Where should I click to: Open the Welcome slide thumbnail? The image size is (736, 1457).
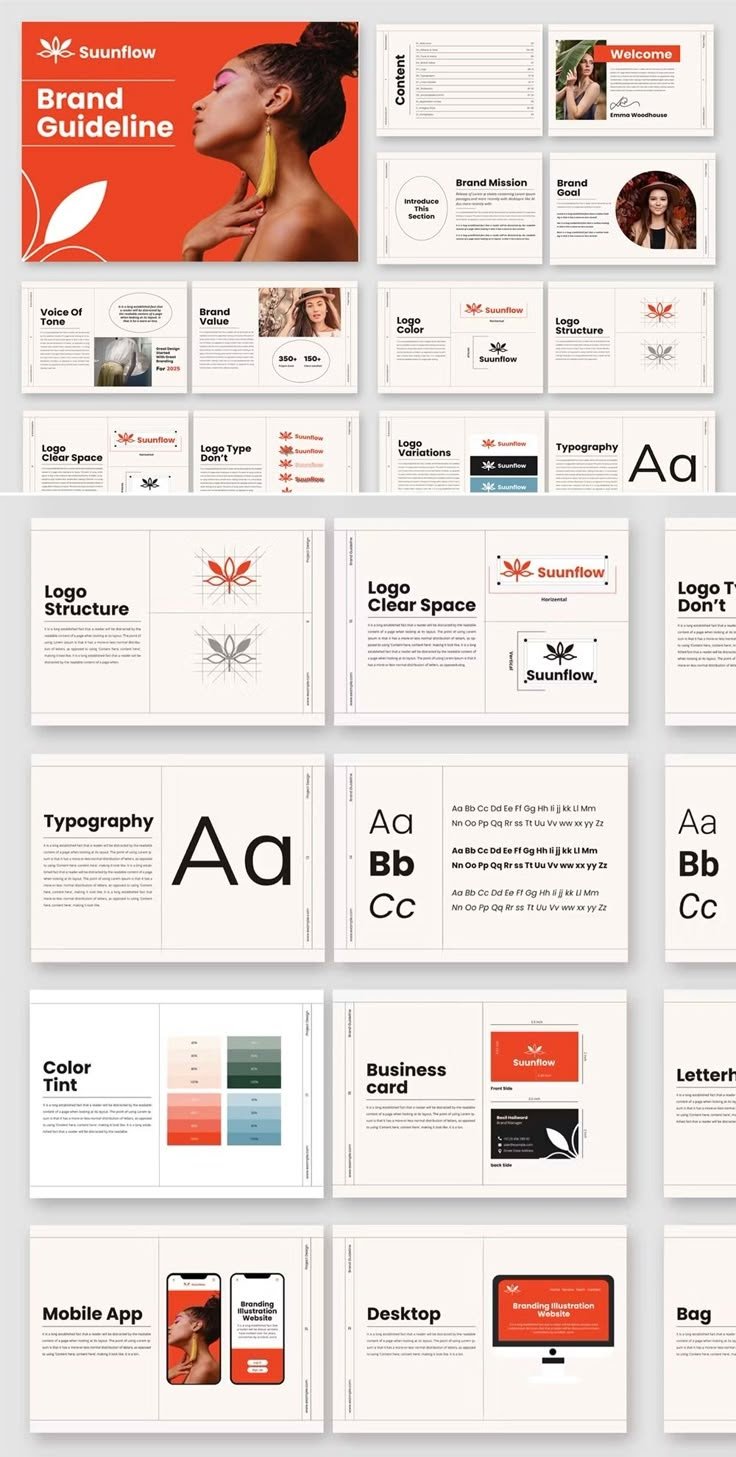click(x=631, y=80)
